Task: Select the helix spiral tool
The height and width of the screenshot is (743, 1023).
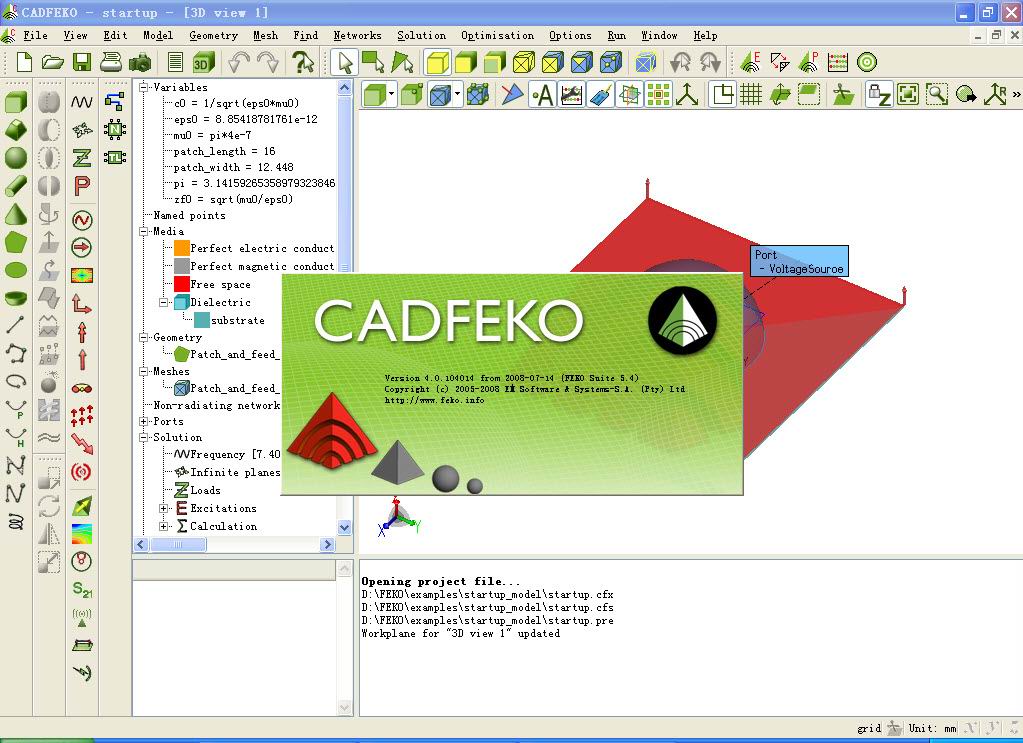Action: tap(16, 521)
